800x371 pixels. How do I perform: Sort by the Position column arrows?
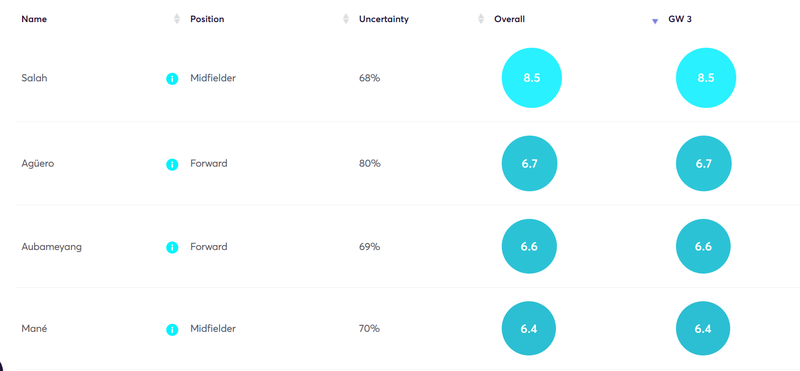pos(345,19)
